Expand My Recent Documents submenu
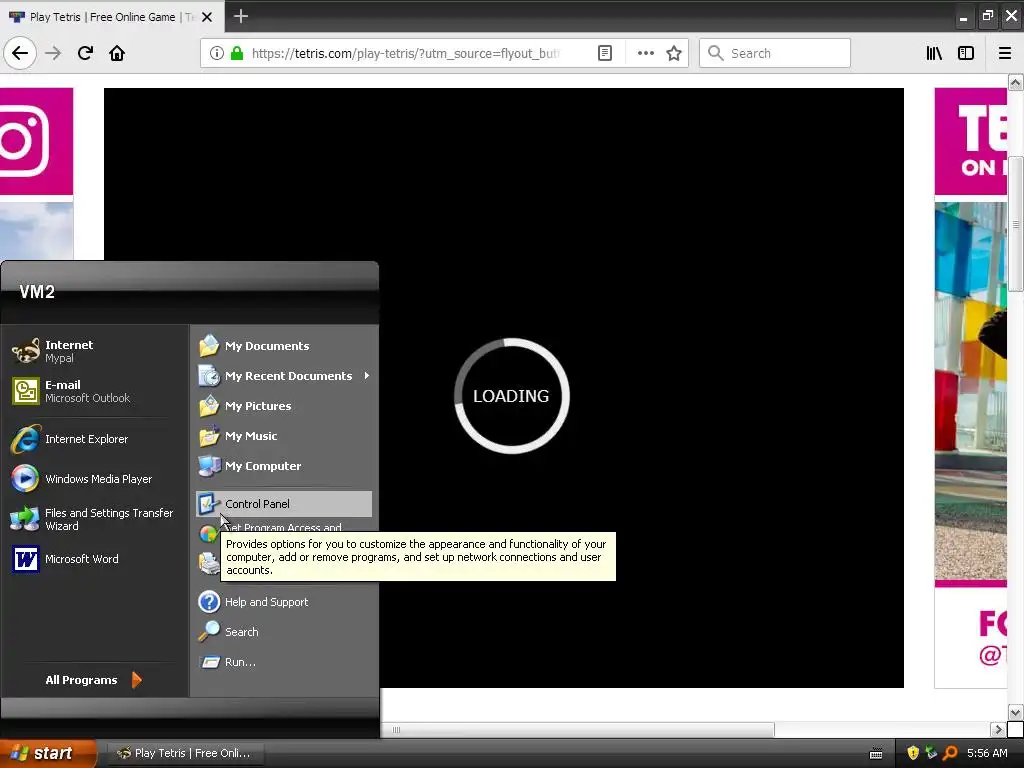Viewport: 1024px width, 768px height. click(x=284, y=376)
